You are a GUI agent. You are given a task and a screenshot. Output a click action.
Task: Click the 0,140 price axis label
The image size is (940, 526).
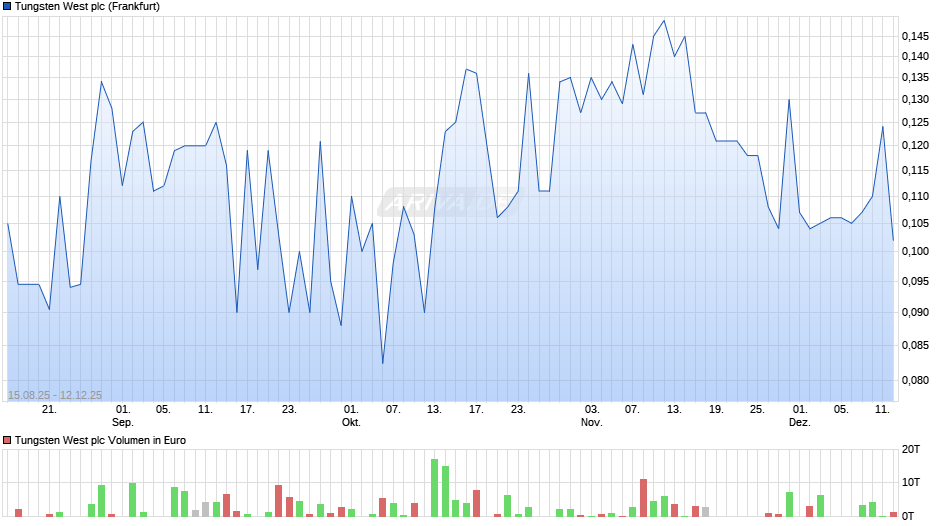click(915, 56)
